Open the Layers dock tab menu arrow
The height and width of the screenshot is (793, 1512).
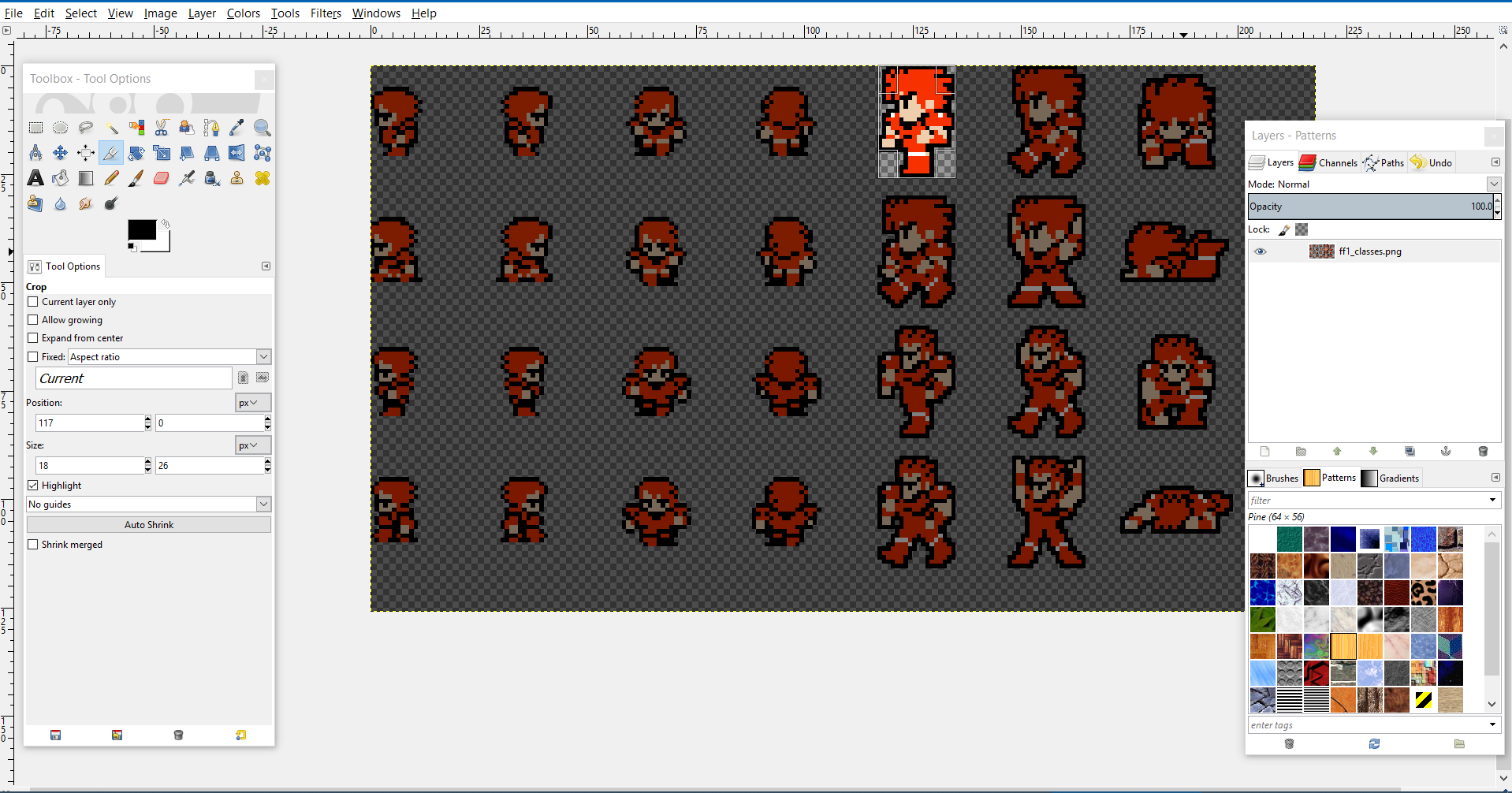[x=1495, y=162]
